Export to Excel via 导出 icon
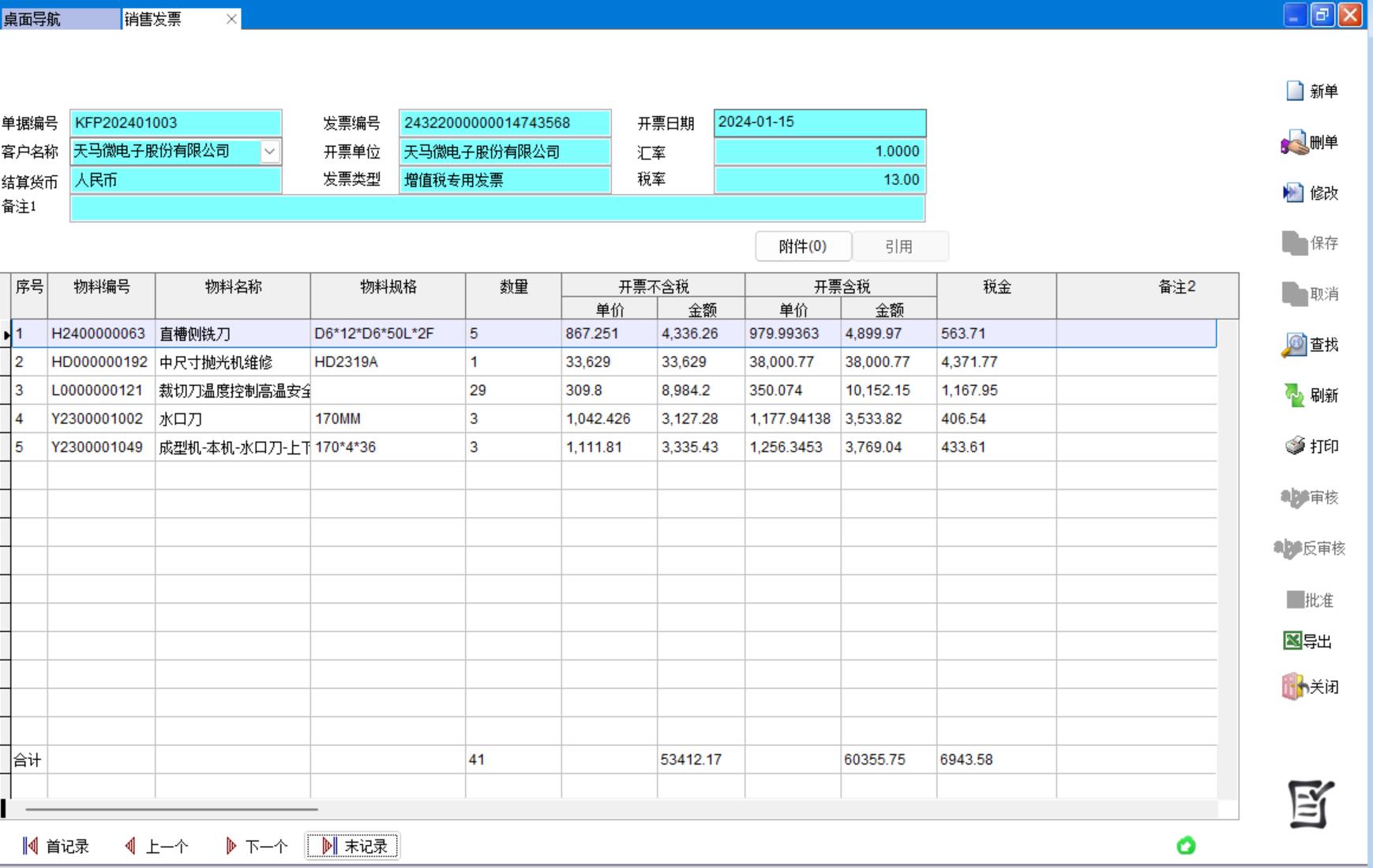 pos(1292,642)
